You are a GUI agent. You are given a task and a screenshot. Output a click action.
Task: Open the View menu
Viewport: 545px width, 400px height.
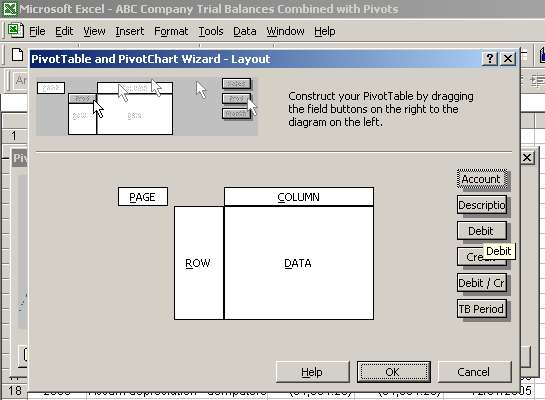(94, 31)
